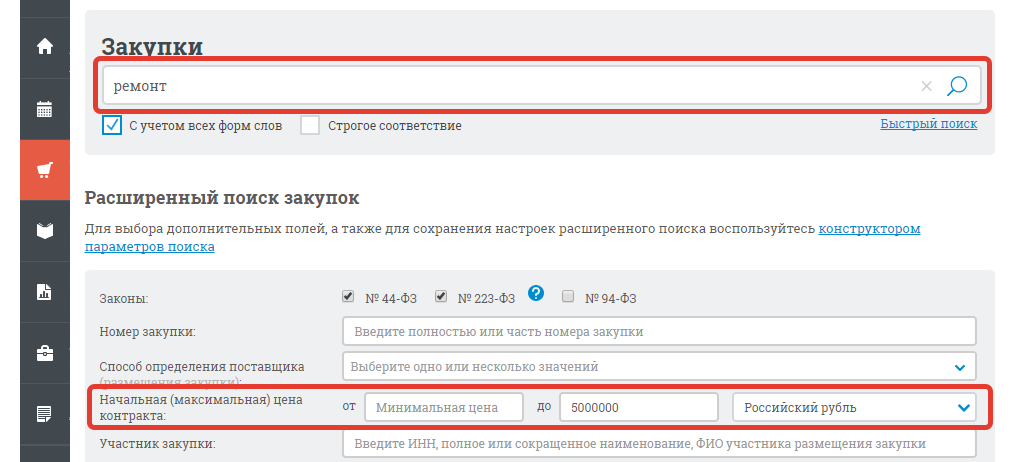Click the 'Минимальная цена' input field

(x=444, y=407)
